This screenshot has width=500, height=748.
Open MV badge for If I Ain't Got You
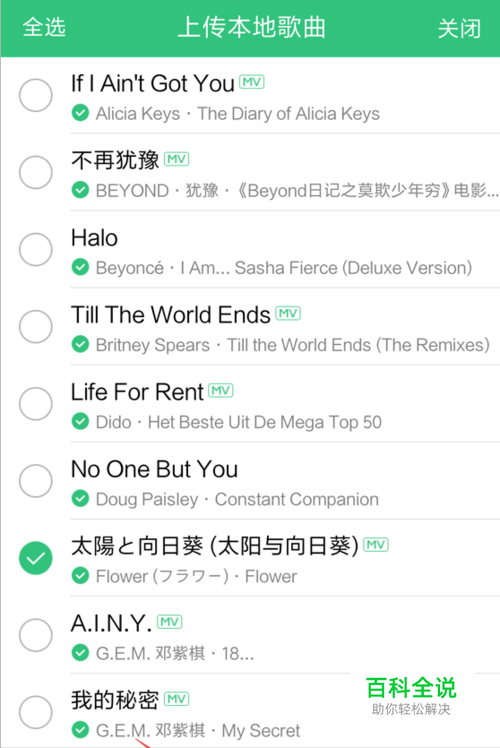point(251,82)
